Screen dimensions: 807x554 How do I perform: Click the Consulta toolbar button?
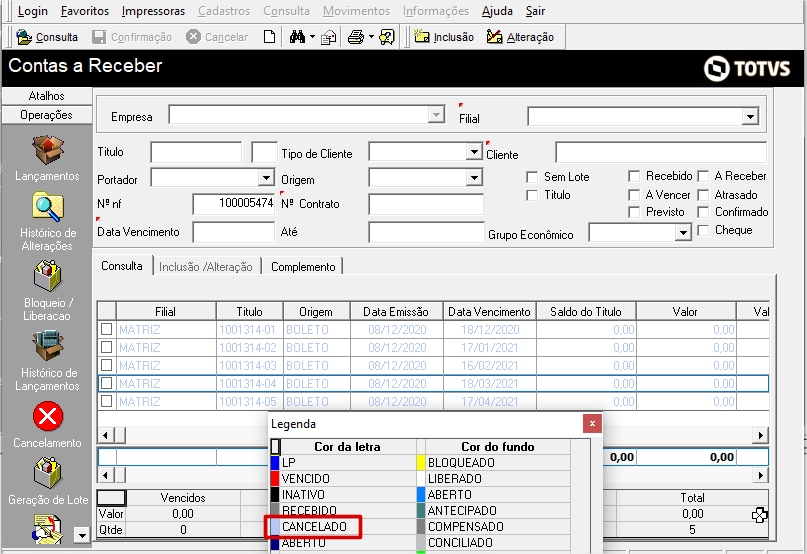point(47,37)
